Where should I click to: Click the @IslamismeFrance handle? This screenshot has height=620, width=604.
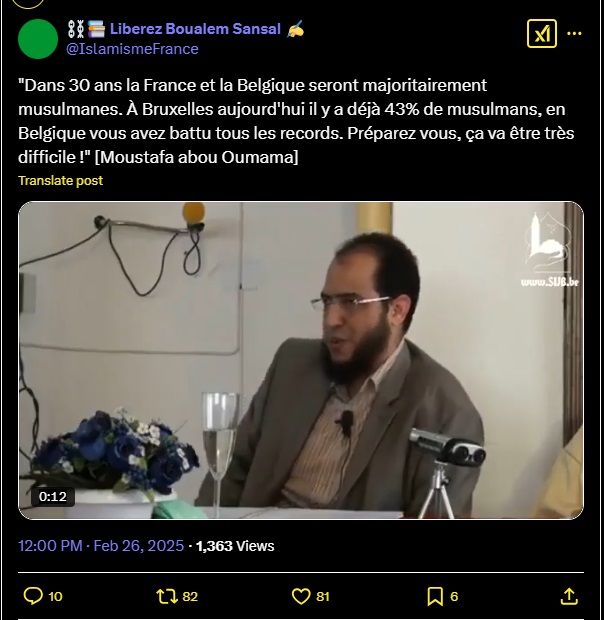[132, 49]
